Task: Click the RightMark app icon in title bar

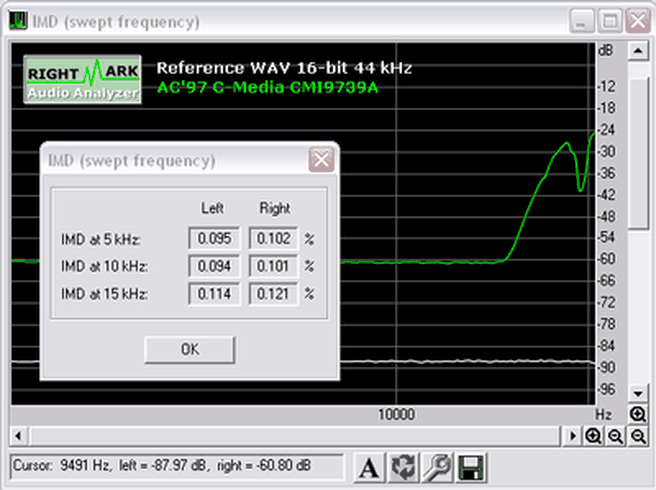Action: pyautogui.click(x=18, y=20)
